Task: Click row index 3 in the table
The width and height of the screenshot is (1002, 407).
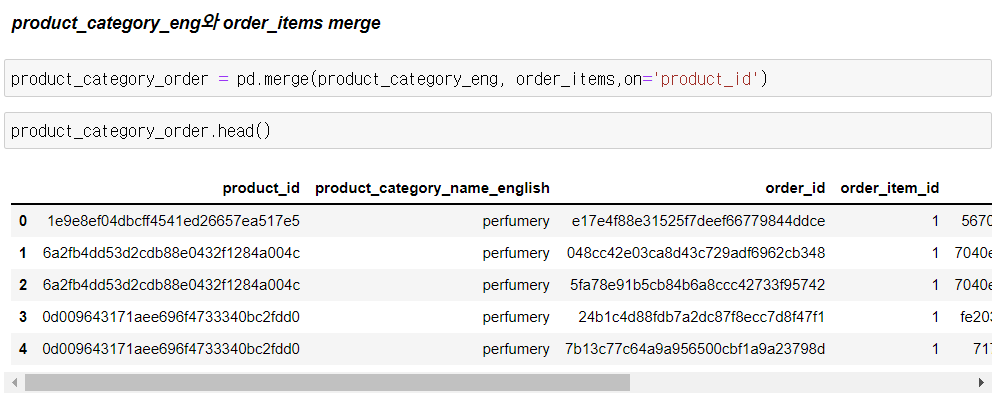Action: pyautogui.click(x=23, y=317)
